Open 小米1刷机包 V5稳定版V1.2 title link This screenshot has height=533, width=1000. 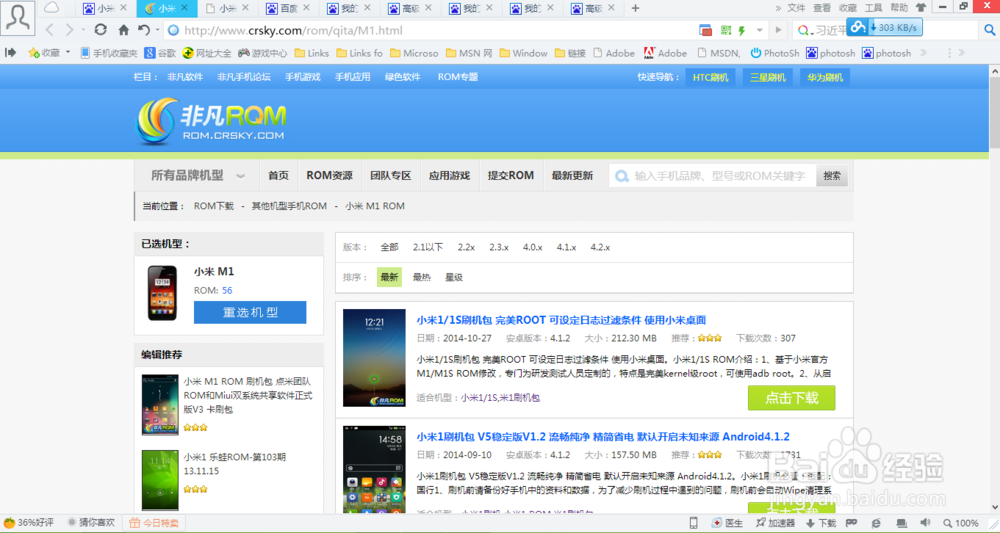tap(603, 437)
